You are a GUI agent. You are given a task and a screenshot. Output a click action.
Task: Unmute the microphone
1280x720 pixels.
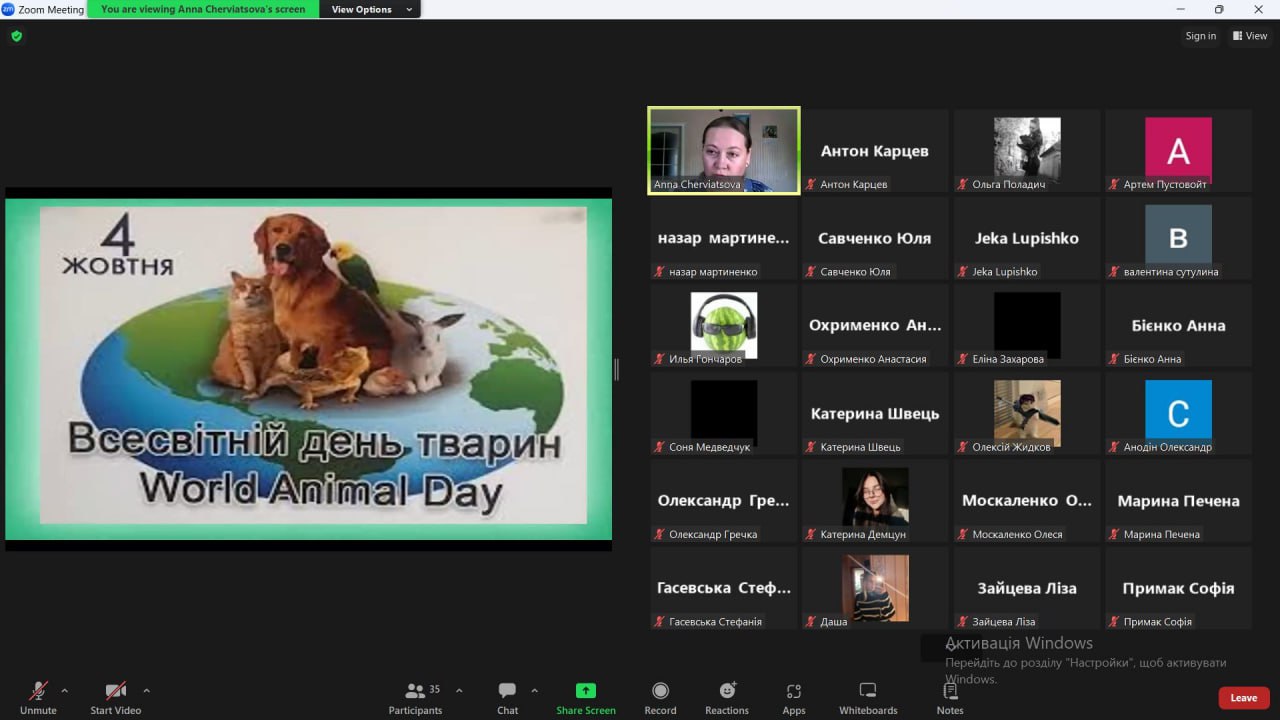click(38, 691)
